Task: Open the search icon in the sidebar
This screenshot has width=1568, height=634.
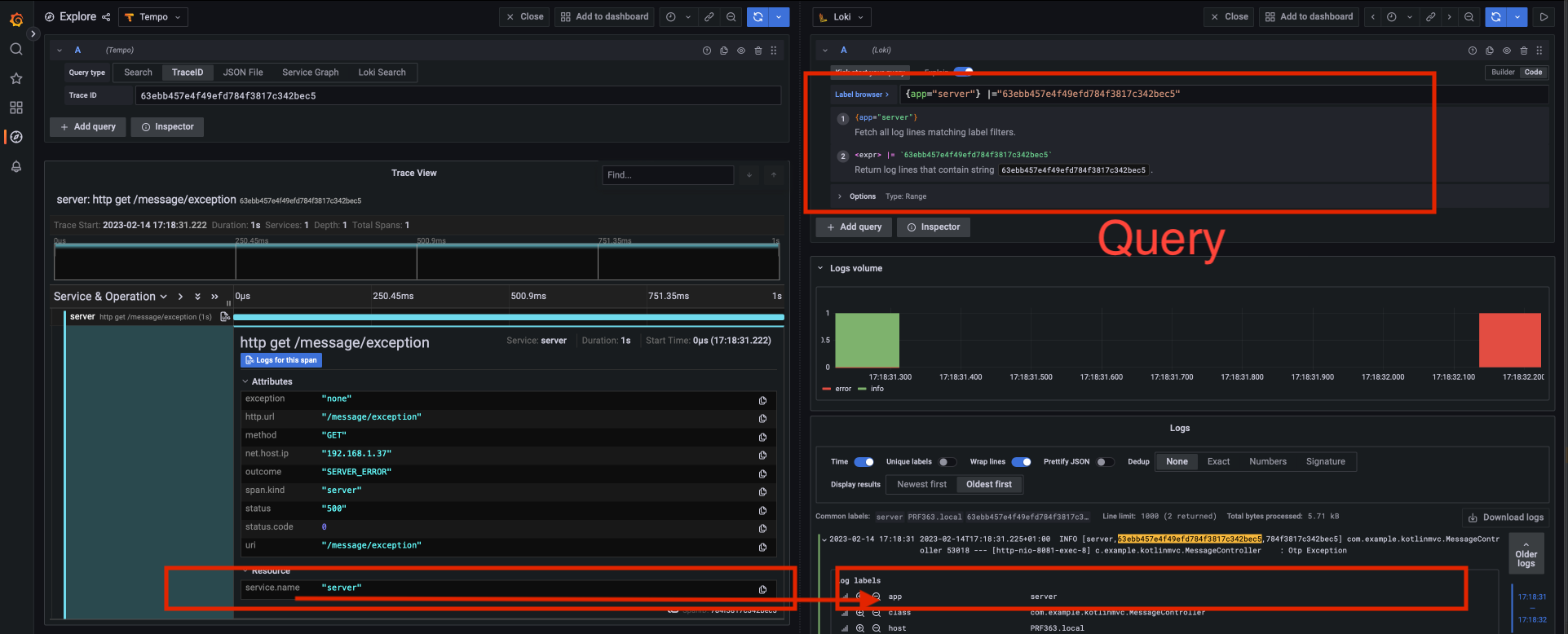Action: 16,49
